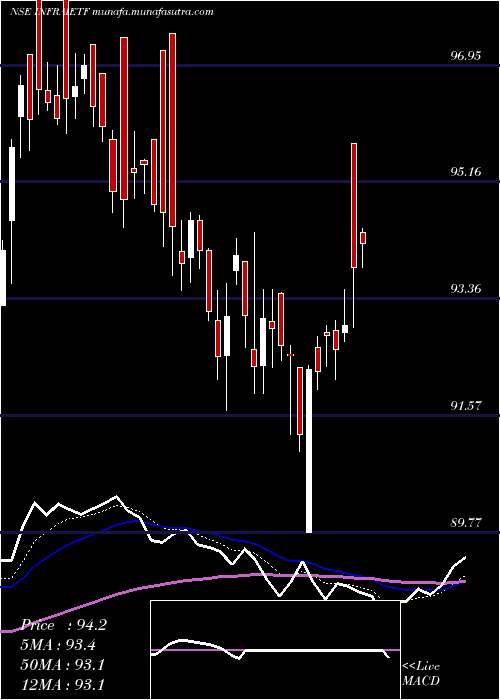
Task: Click the 5MA : 93.4 readout
Action: coord(58,645)
